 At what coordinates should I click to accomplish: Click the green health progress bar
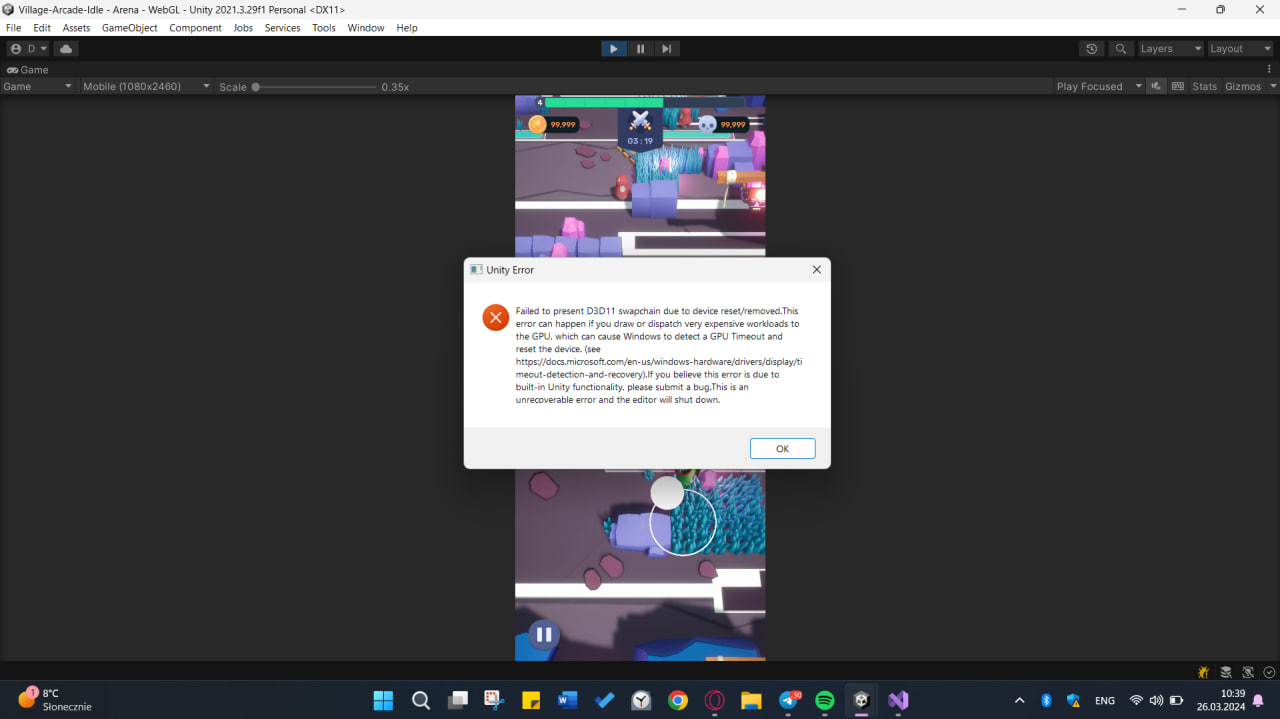click(x=603, y=102)
